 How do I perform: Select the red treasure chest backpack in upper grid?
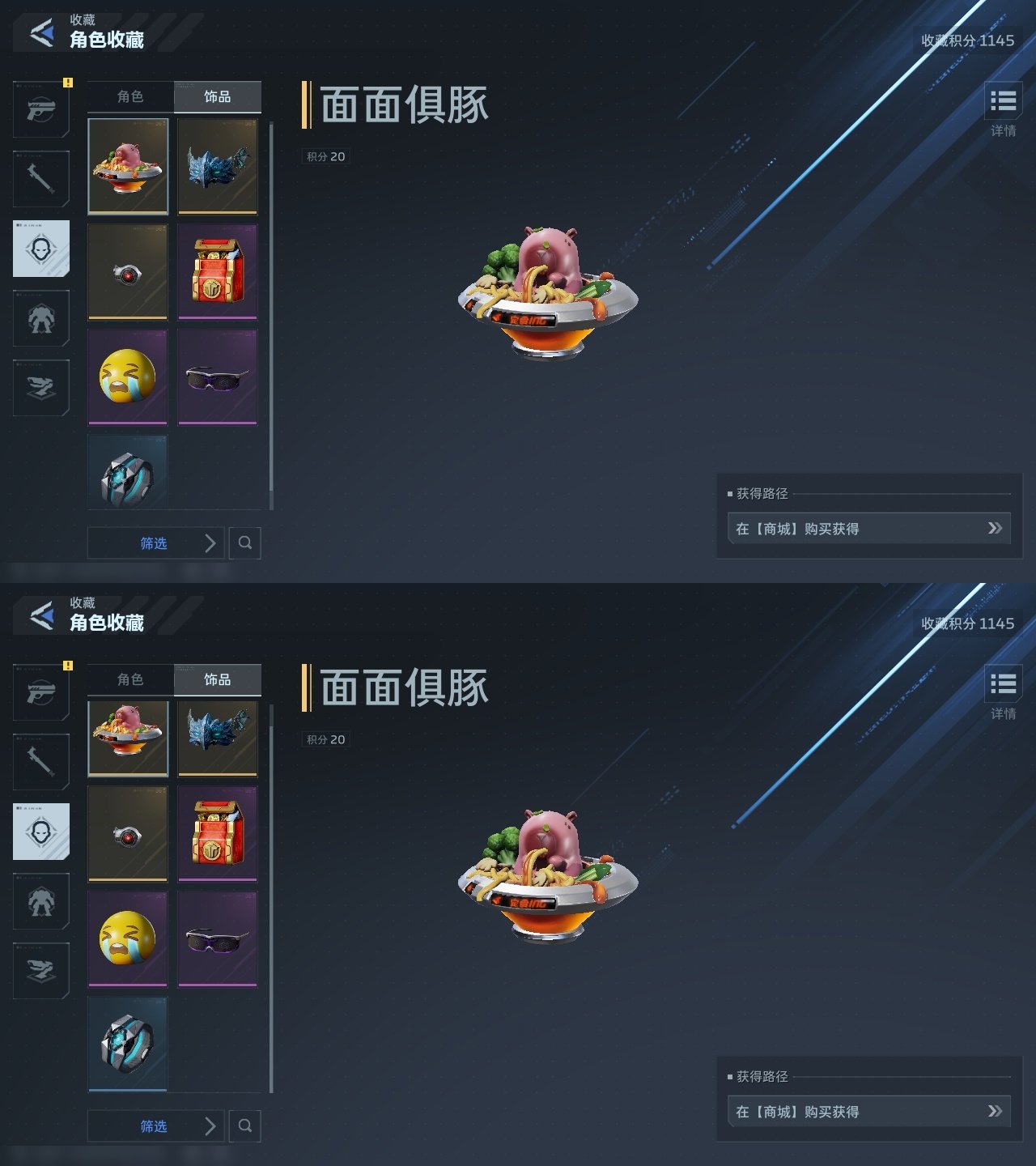[x=218, y=271]
